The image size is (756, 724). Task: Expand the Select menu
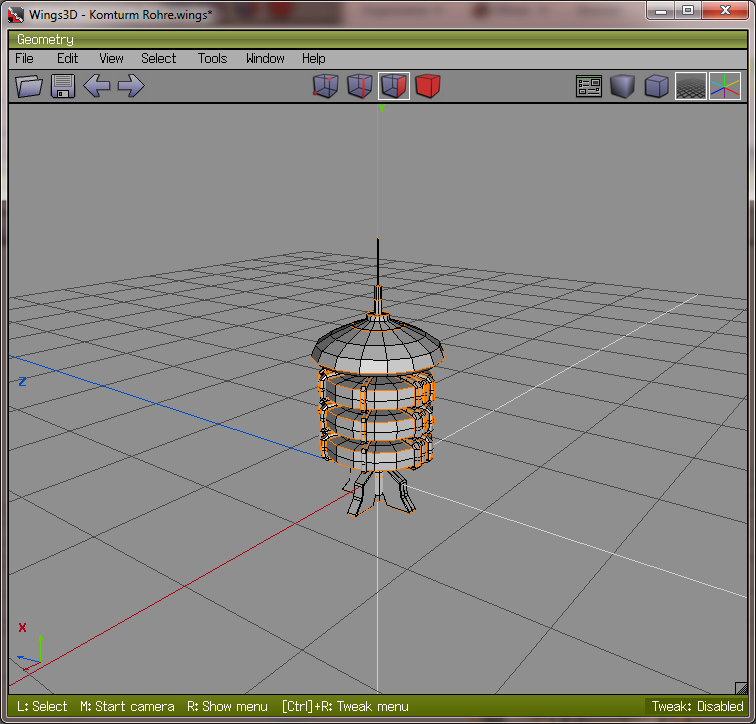[x=158, y=58]
